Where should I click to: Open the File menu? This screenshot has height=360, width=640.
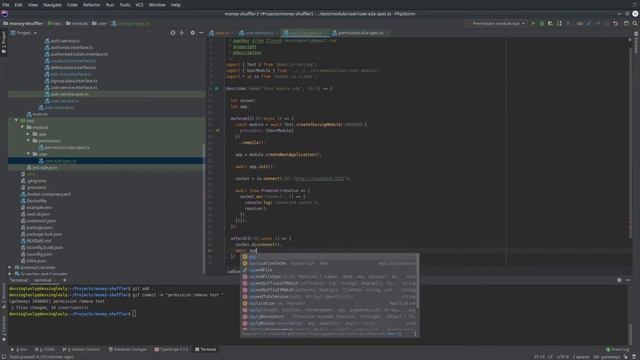click(6, 5)
